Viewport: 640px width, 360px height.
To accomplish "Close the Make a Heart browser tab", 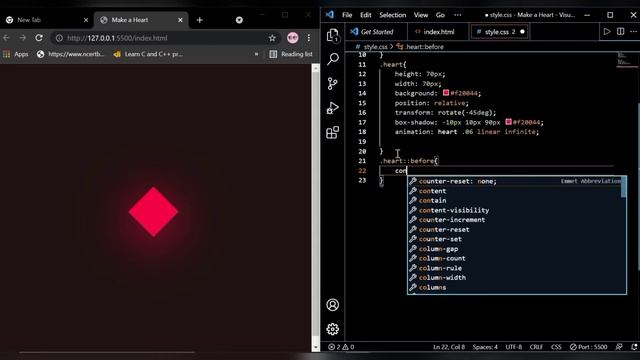I will [180, 20].
